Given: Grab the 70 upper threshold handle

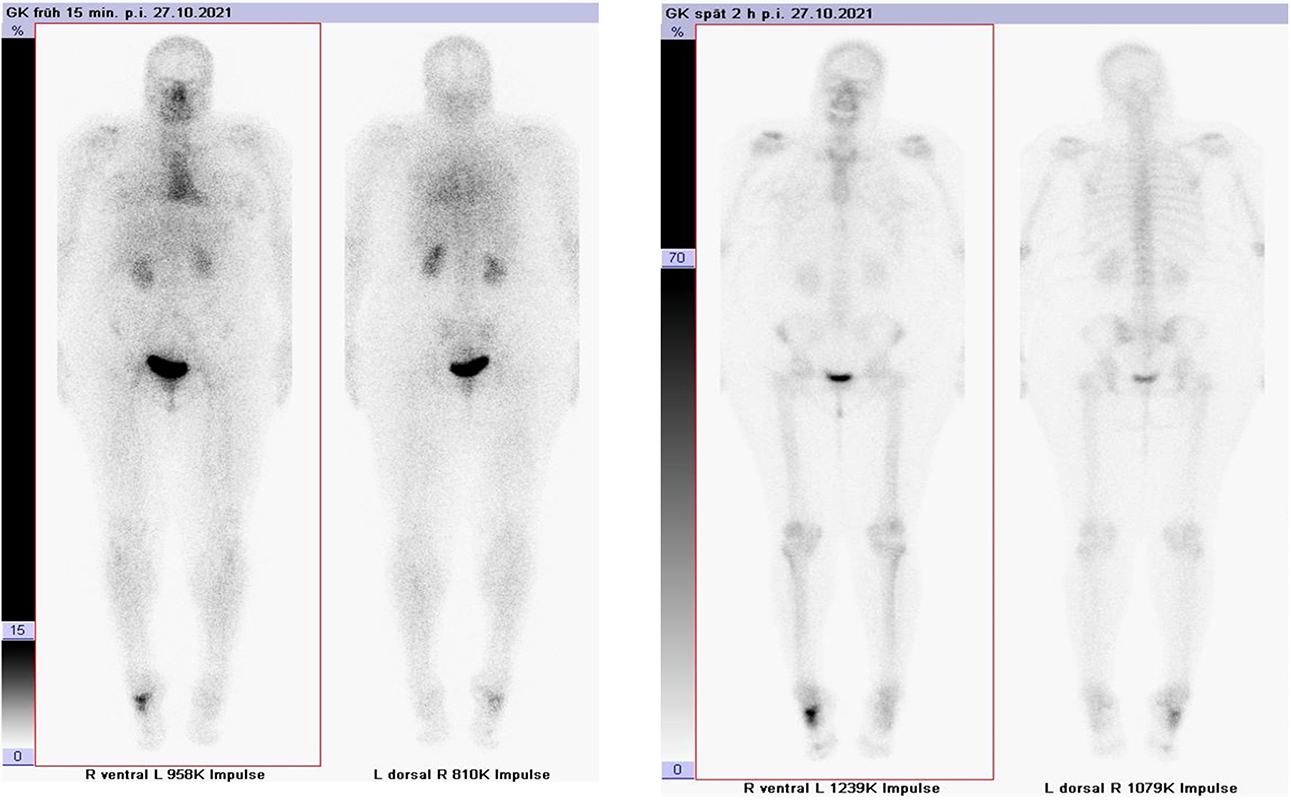Looking at the screenshot, I should click(678, 258).
